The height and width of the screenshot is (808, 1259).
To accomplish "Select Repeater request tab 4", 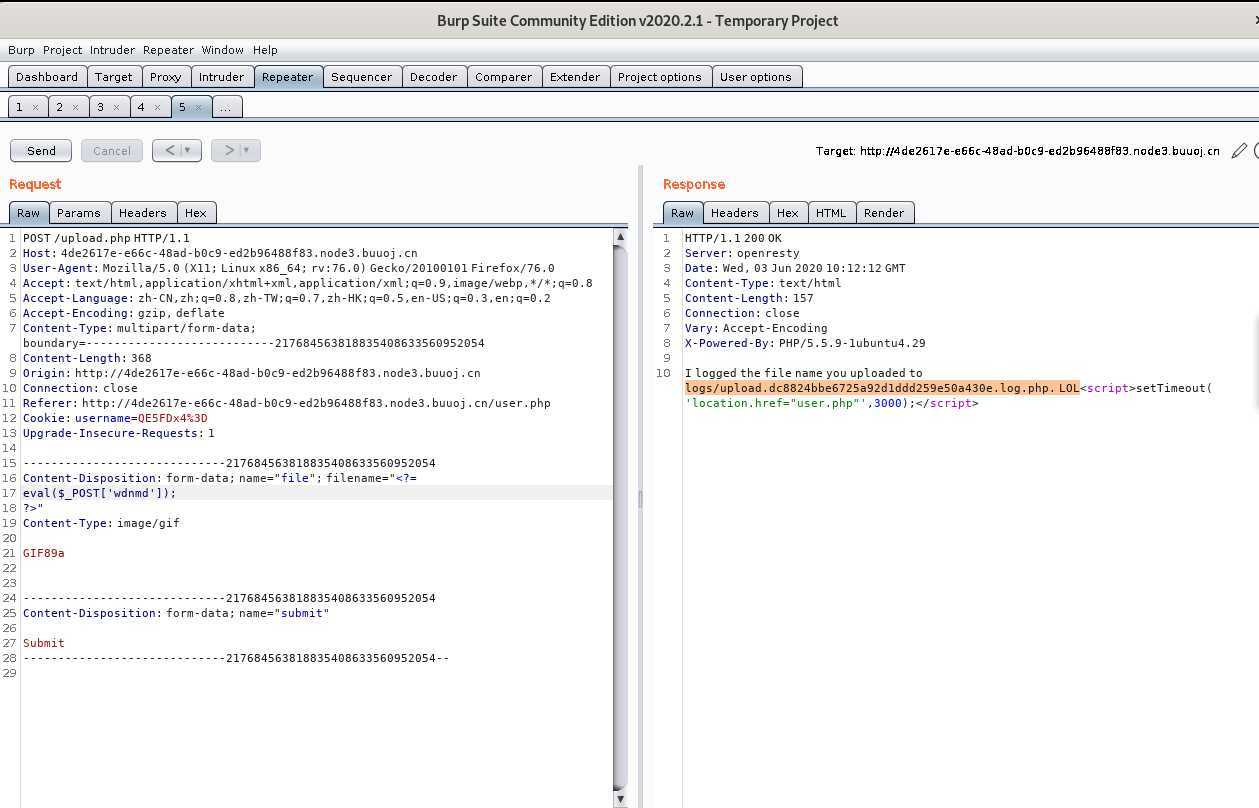I will (141, 107).
